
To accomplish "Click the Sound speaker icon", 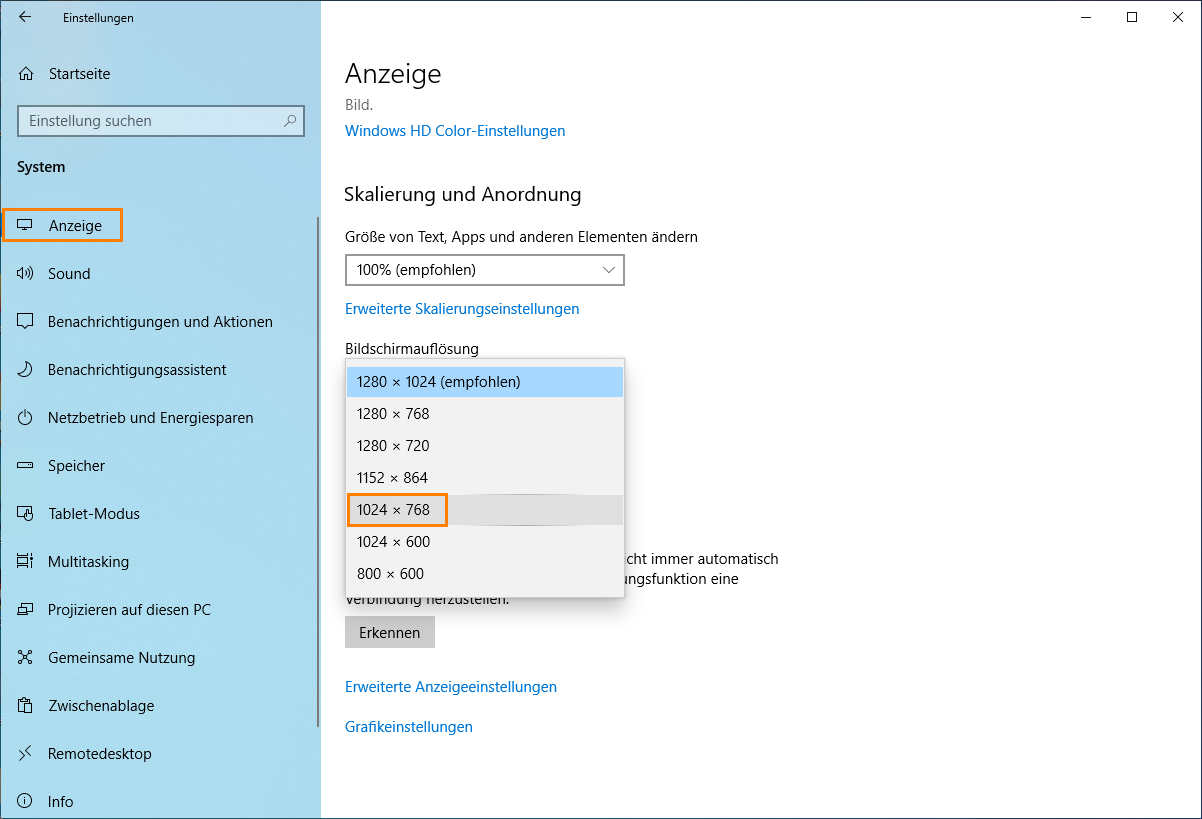I will 26,274.
